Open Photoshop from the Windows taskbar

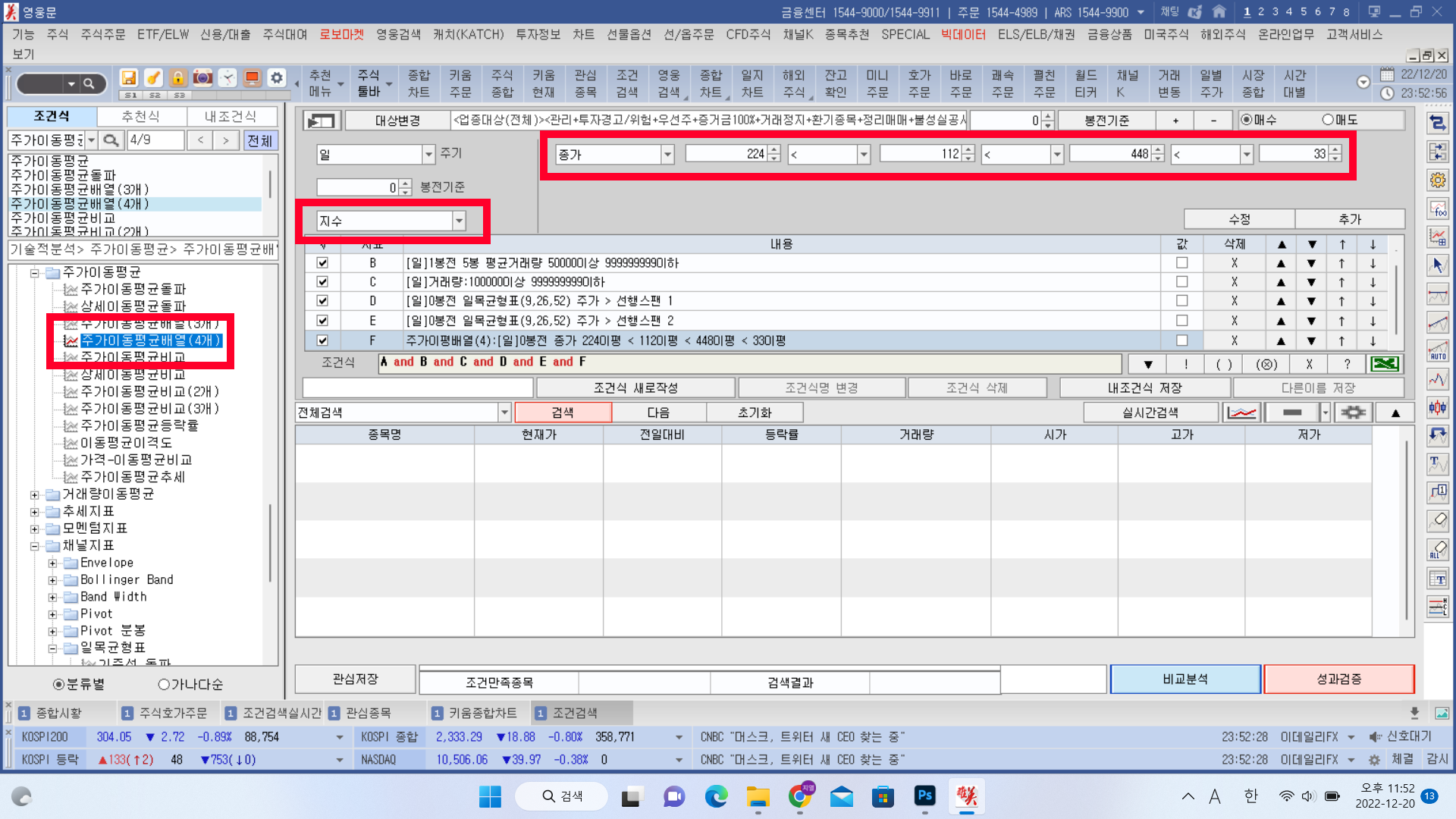coord(924,795)
